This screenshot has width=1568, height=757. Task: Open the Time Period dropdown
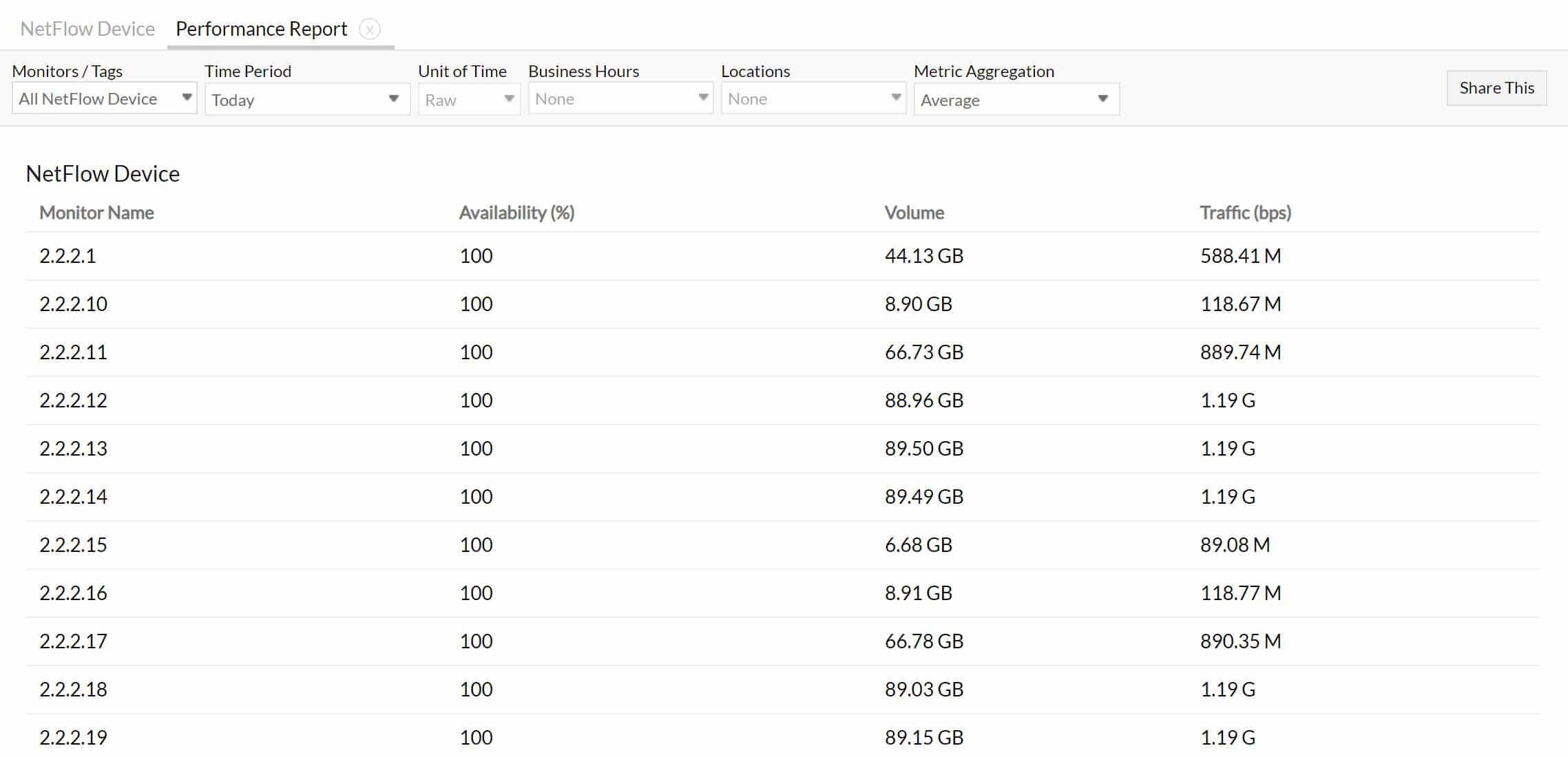[x=307, y=100]
